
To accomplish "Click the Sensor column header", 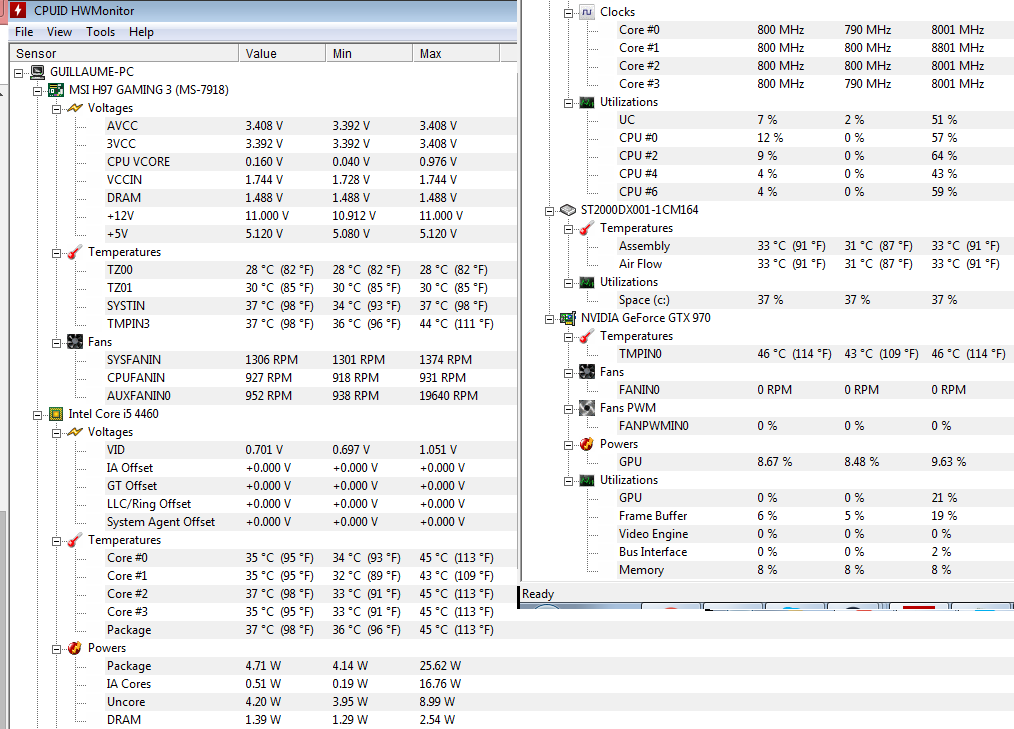I will (x=124, y=53).
